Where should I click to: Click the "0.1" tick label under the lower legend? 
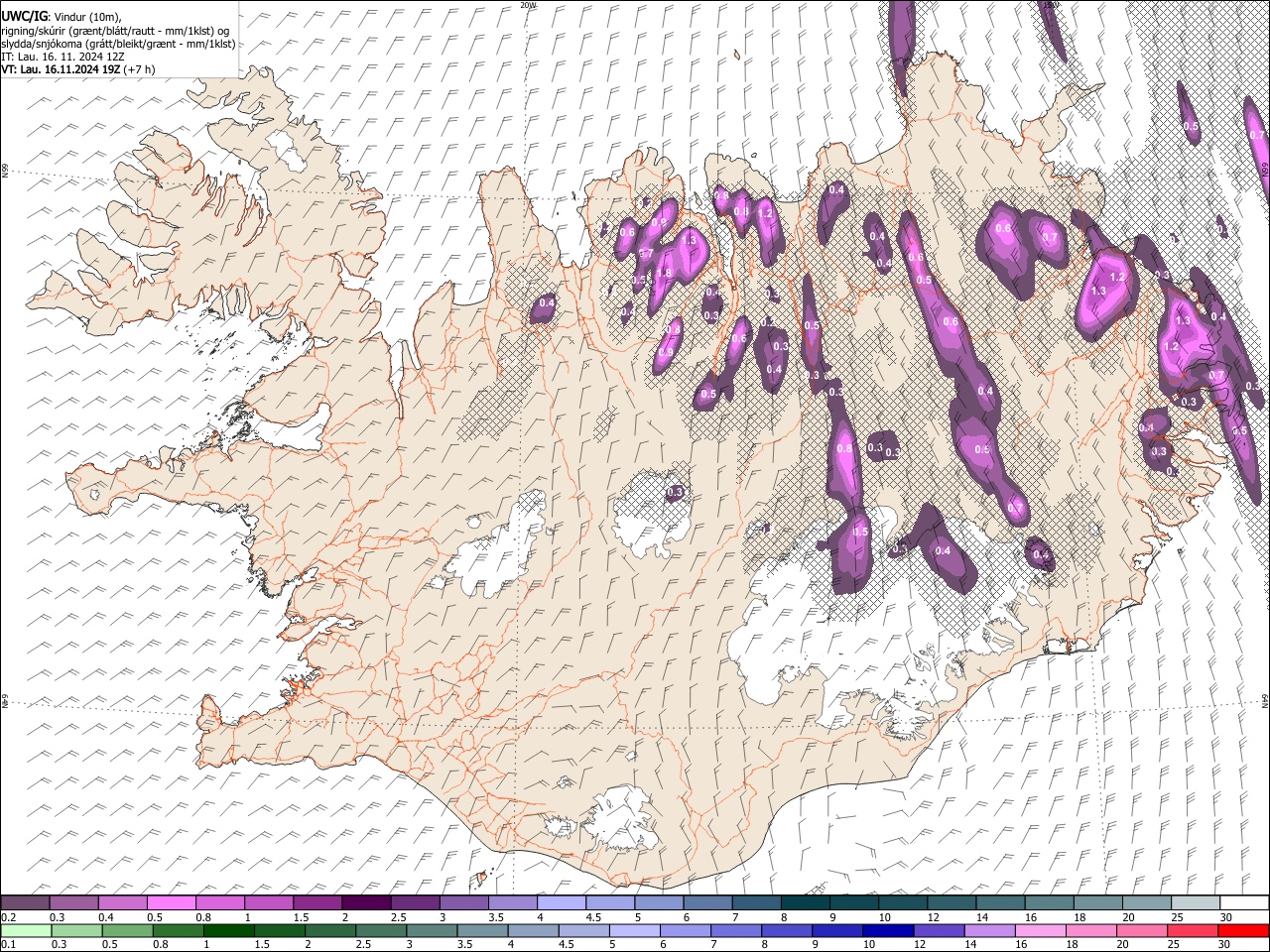[8, 944]
